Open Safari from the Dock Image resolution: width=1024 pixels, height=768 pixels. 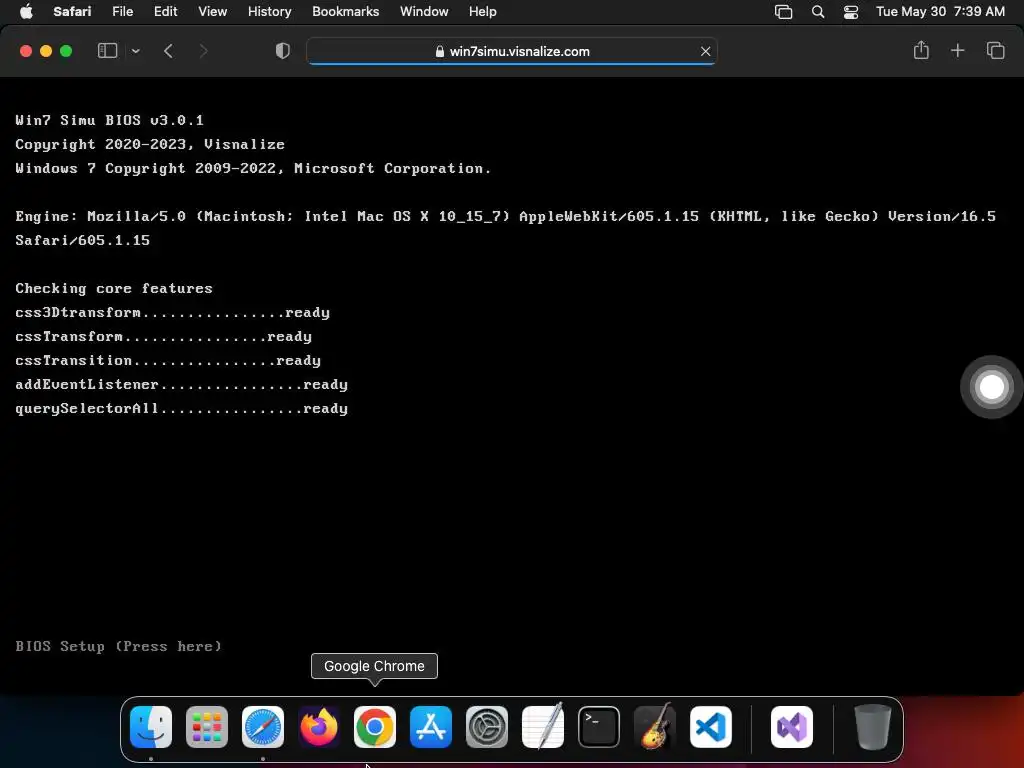263,727
